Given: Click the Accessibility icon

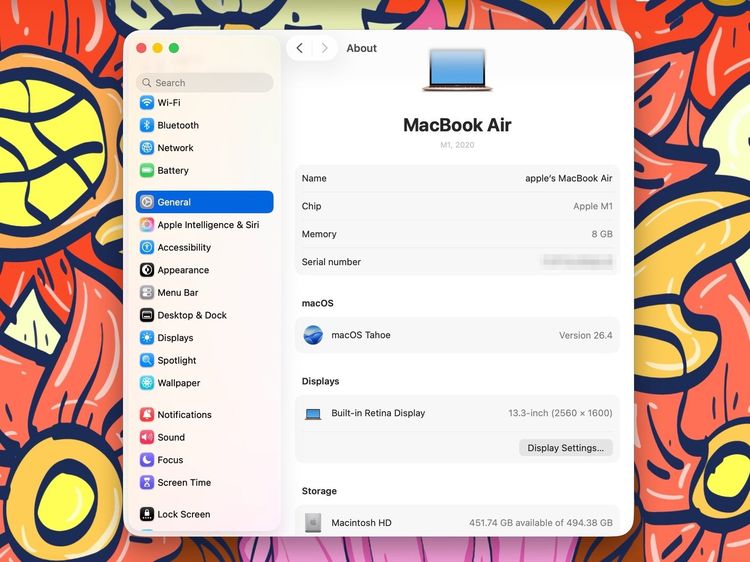Looking at the screenshot, I should point(147,247).
